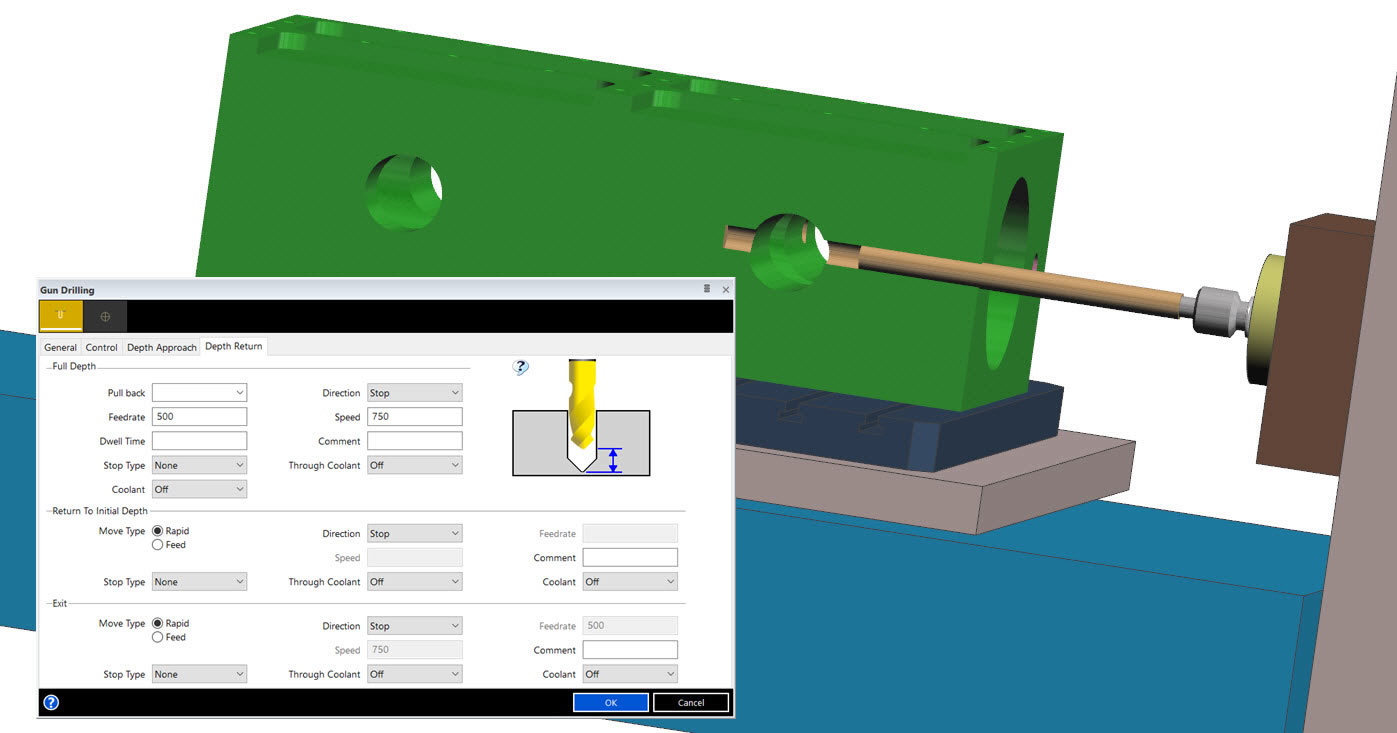Image resolution: width=1397 pixels, height=733 pixels.
Task: Select Feed under Return To Initial Depth
Action: [158, 545]
